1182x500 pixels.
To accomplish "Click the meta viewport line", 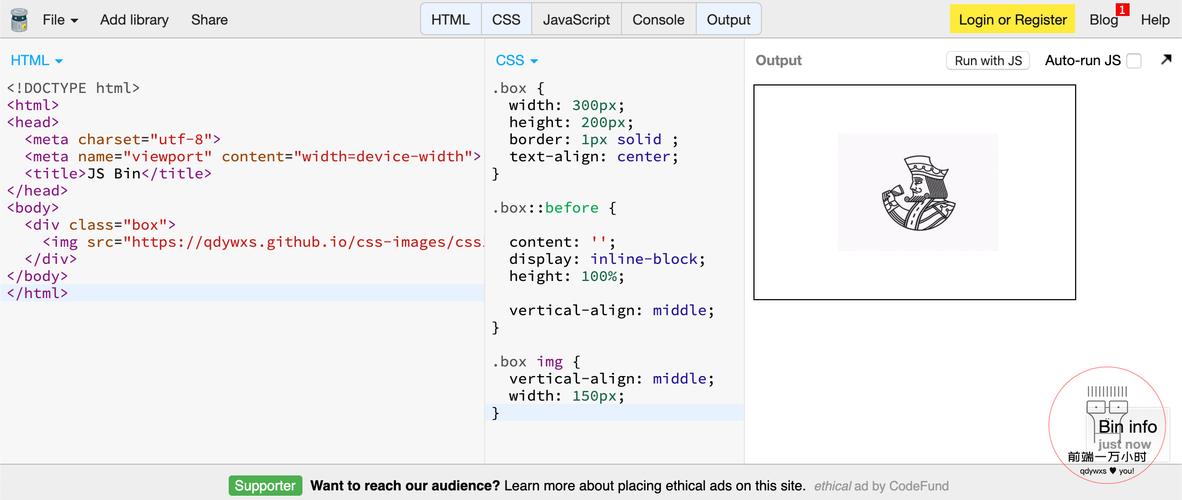I will (x=253, y=156).
